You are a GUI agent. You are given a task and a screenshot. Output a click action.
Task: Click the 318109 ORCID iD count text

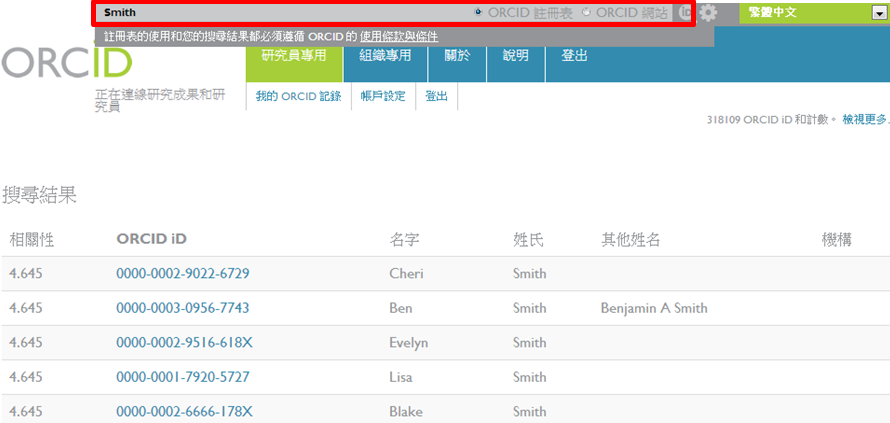click(772, 120)
